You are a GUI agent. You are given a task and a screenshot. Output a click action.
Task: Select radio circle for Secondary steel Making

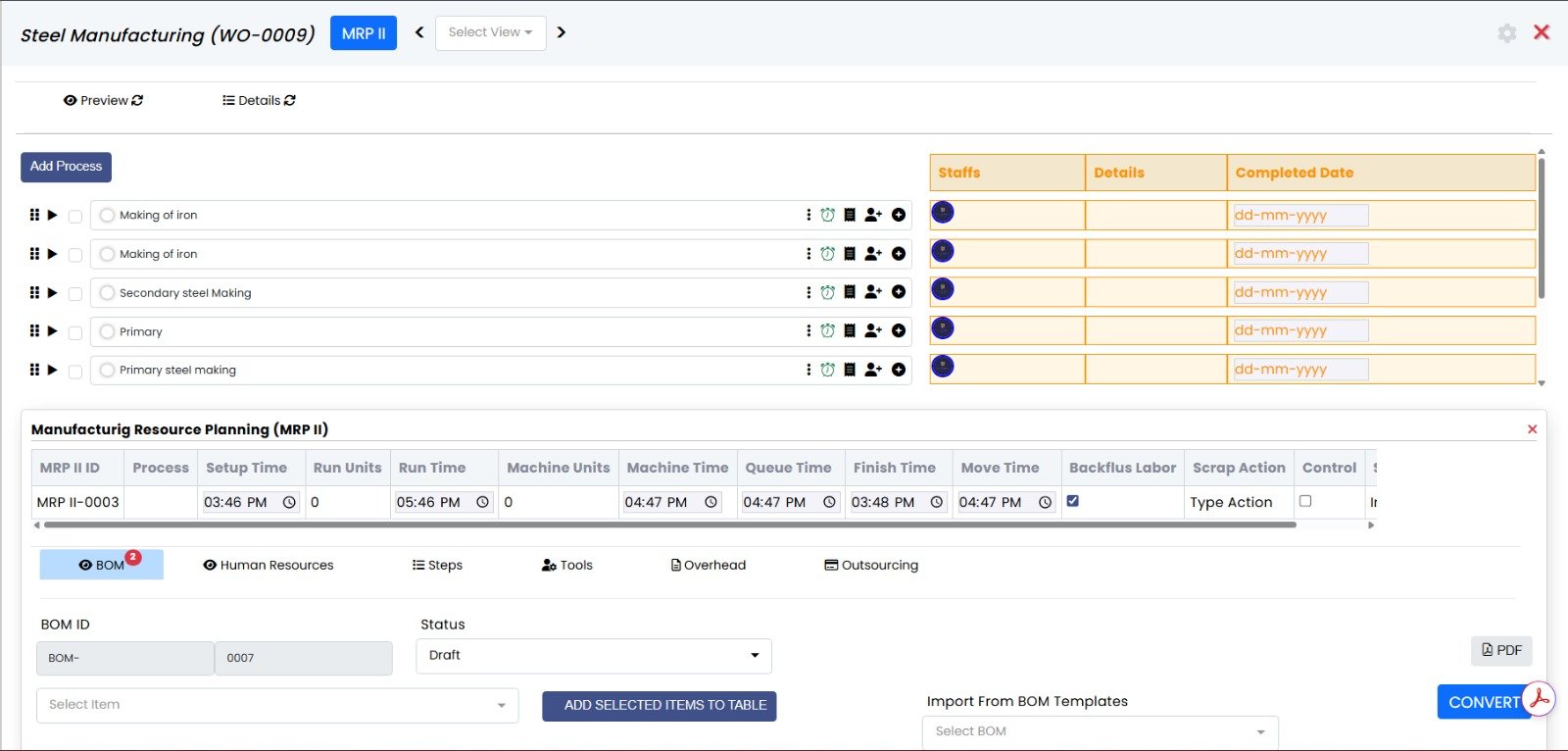[x=107, y=292]
